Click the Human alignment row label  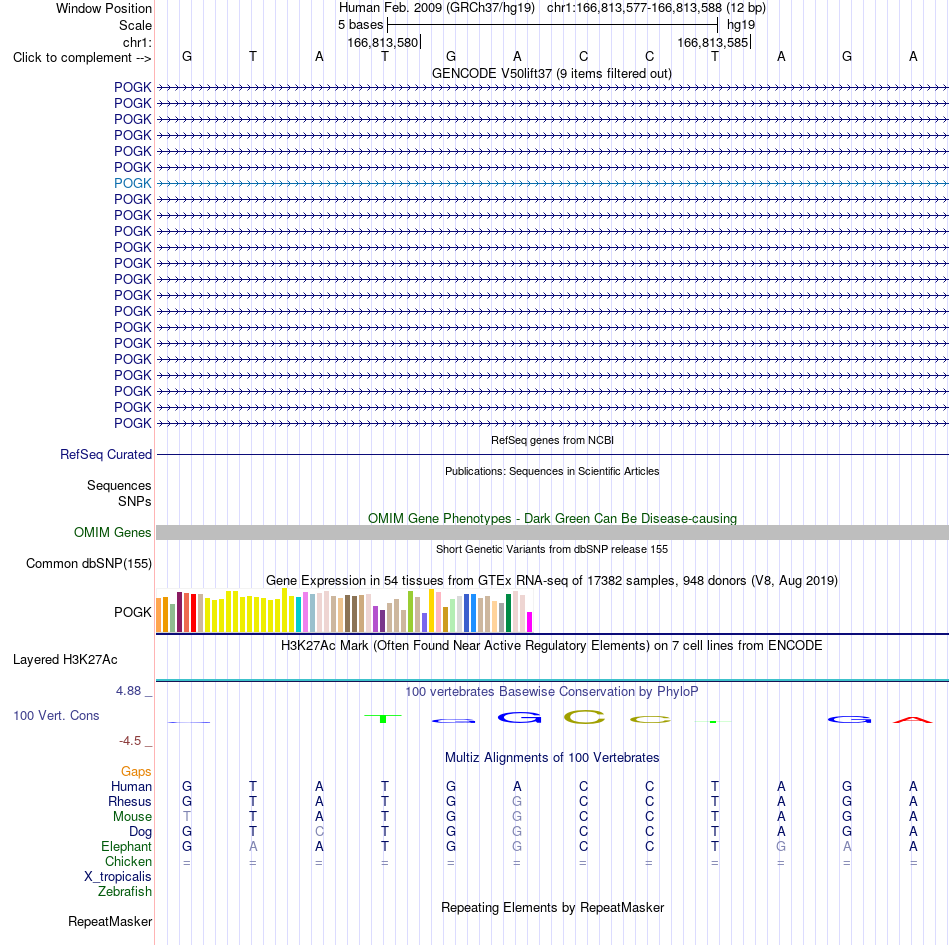131,786
